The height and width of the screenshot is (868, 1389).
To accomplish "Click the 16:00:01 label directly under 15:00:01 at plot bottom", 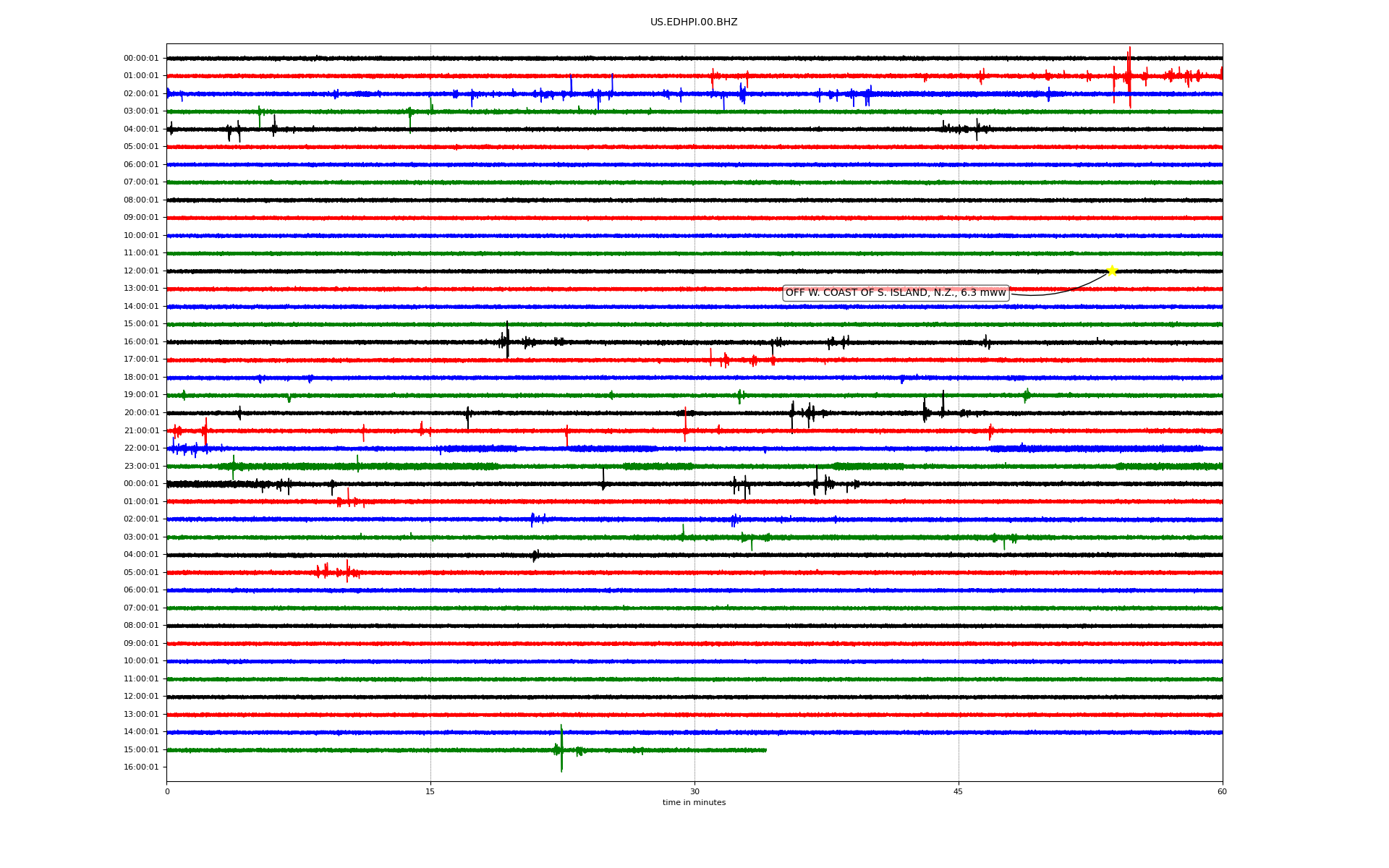I will (x=141, y=767).
